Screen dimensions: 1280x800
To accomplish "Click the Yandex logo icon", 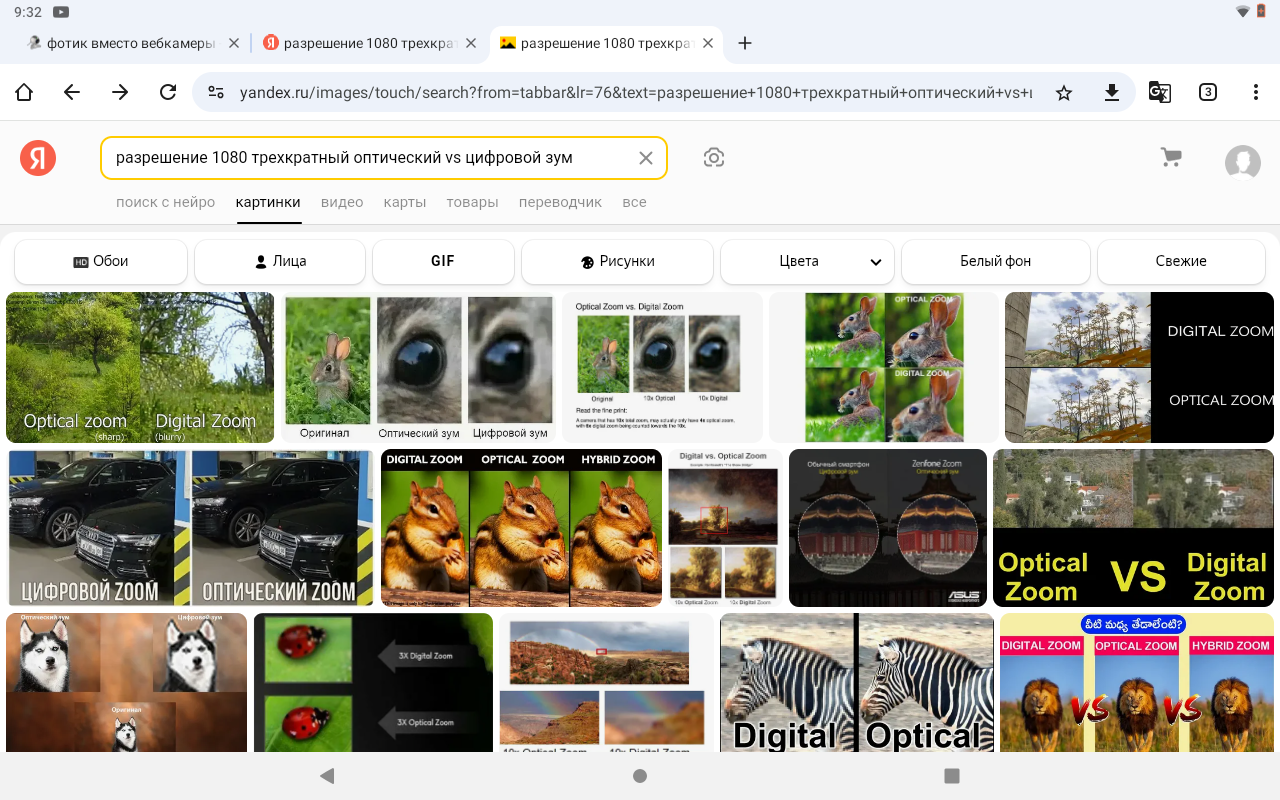I will click(x=38, y=157).
